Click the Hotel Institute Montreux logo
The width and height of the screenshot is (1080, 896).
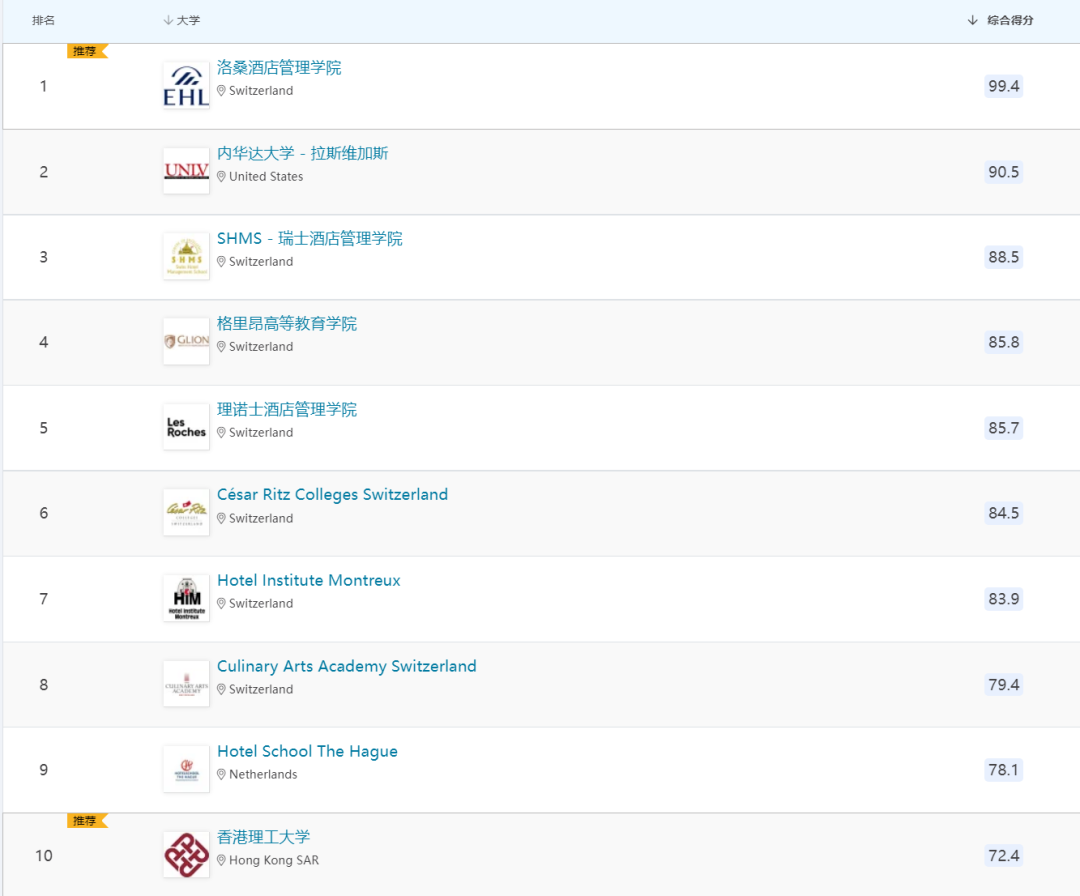(x=186, y=599)
